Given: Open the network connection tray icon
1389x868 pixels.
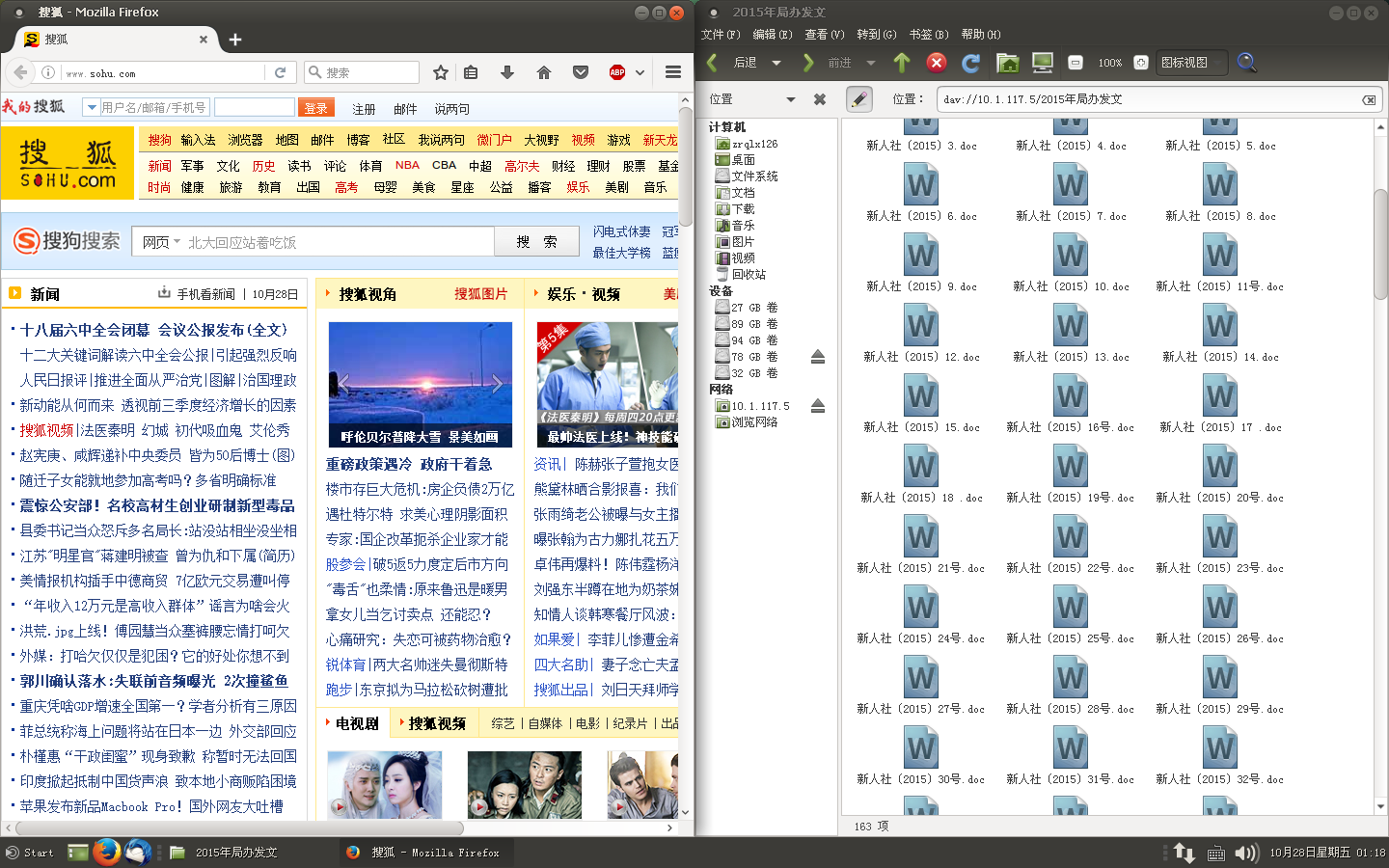Looking at the screenshot, I should click(1185, 853).
